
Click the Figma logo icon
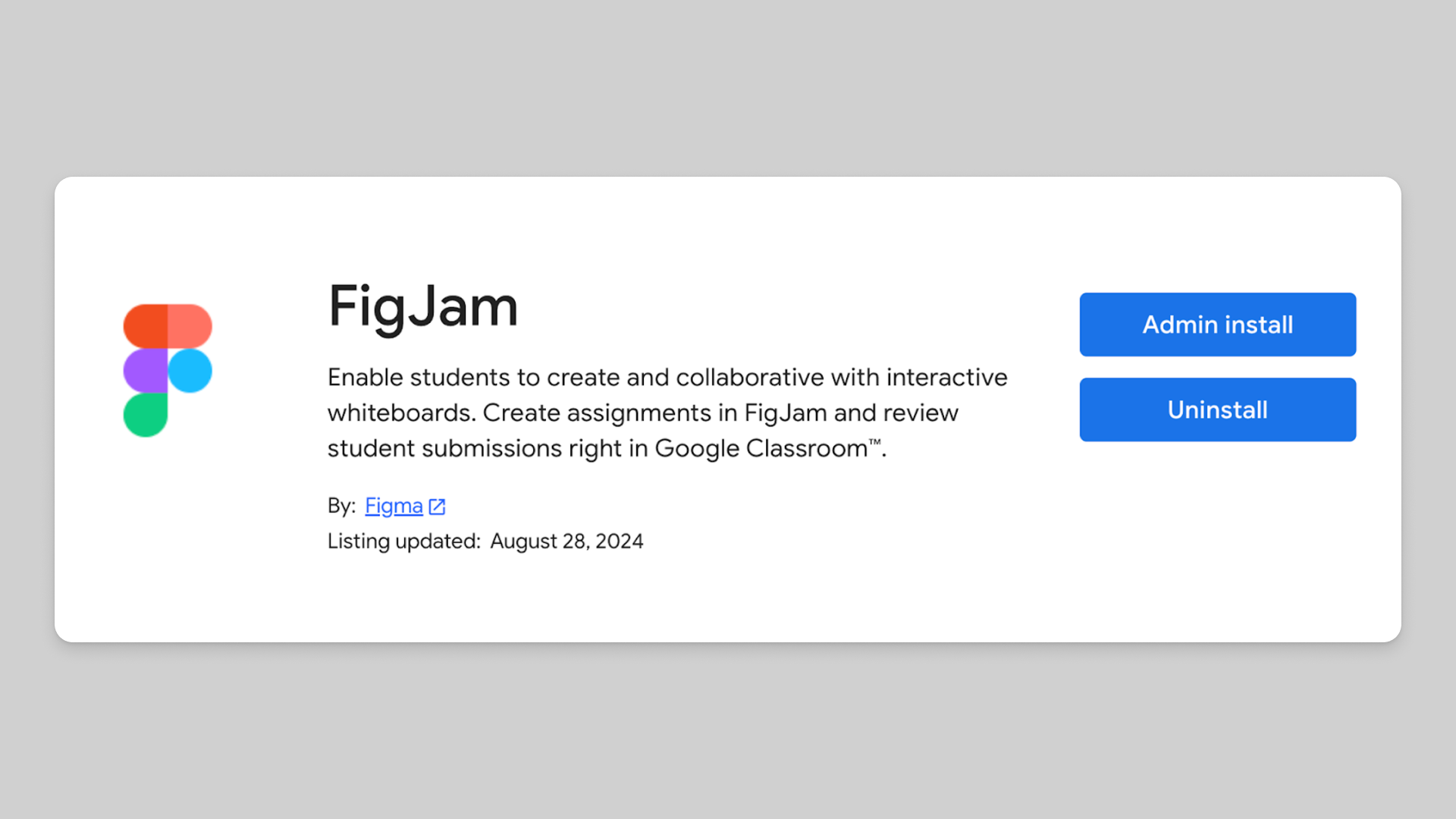(x=168, y=370)
